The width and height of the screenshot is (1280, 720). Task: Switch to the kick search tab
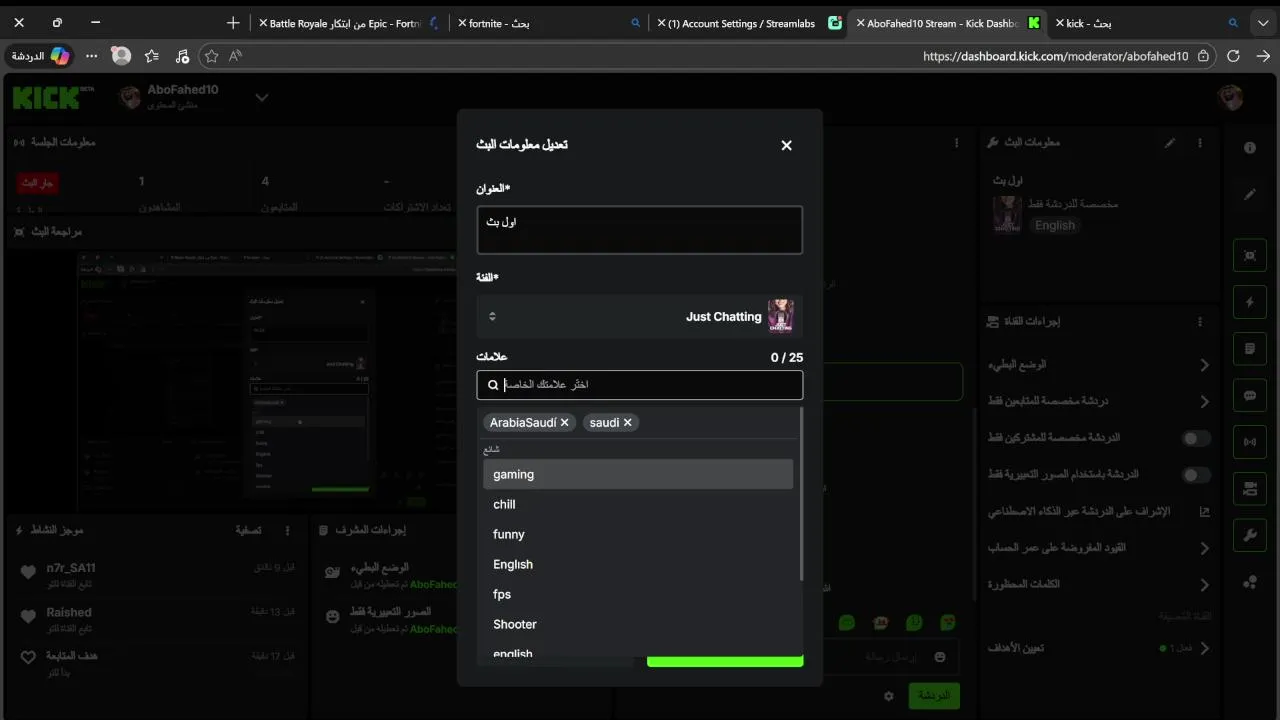pos(1148,23)
